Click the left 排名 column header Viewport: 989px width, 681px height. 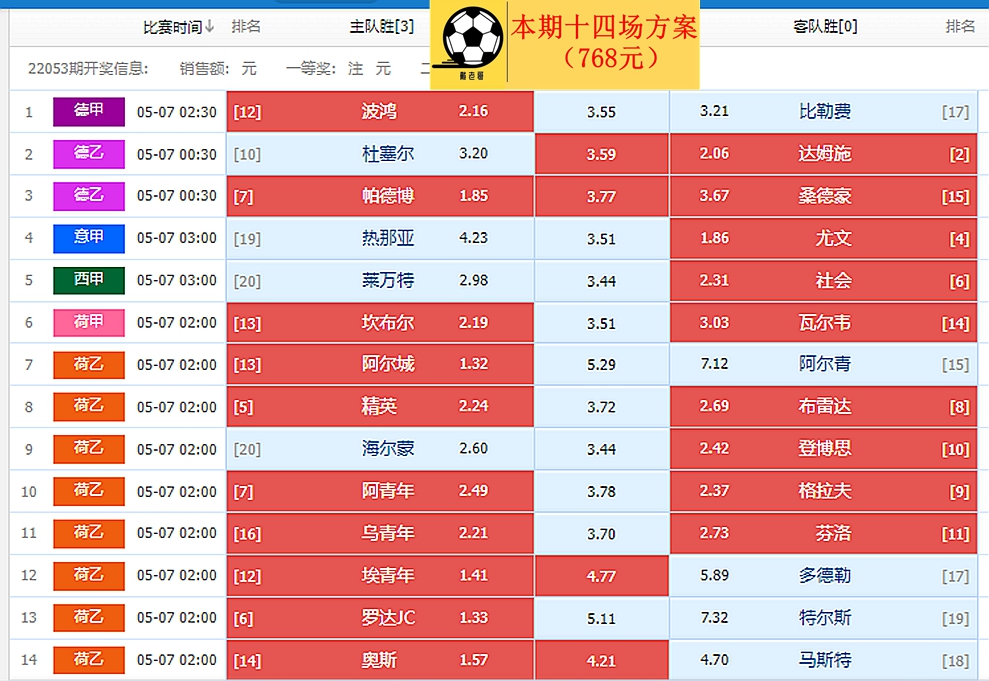246,26
